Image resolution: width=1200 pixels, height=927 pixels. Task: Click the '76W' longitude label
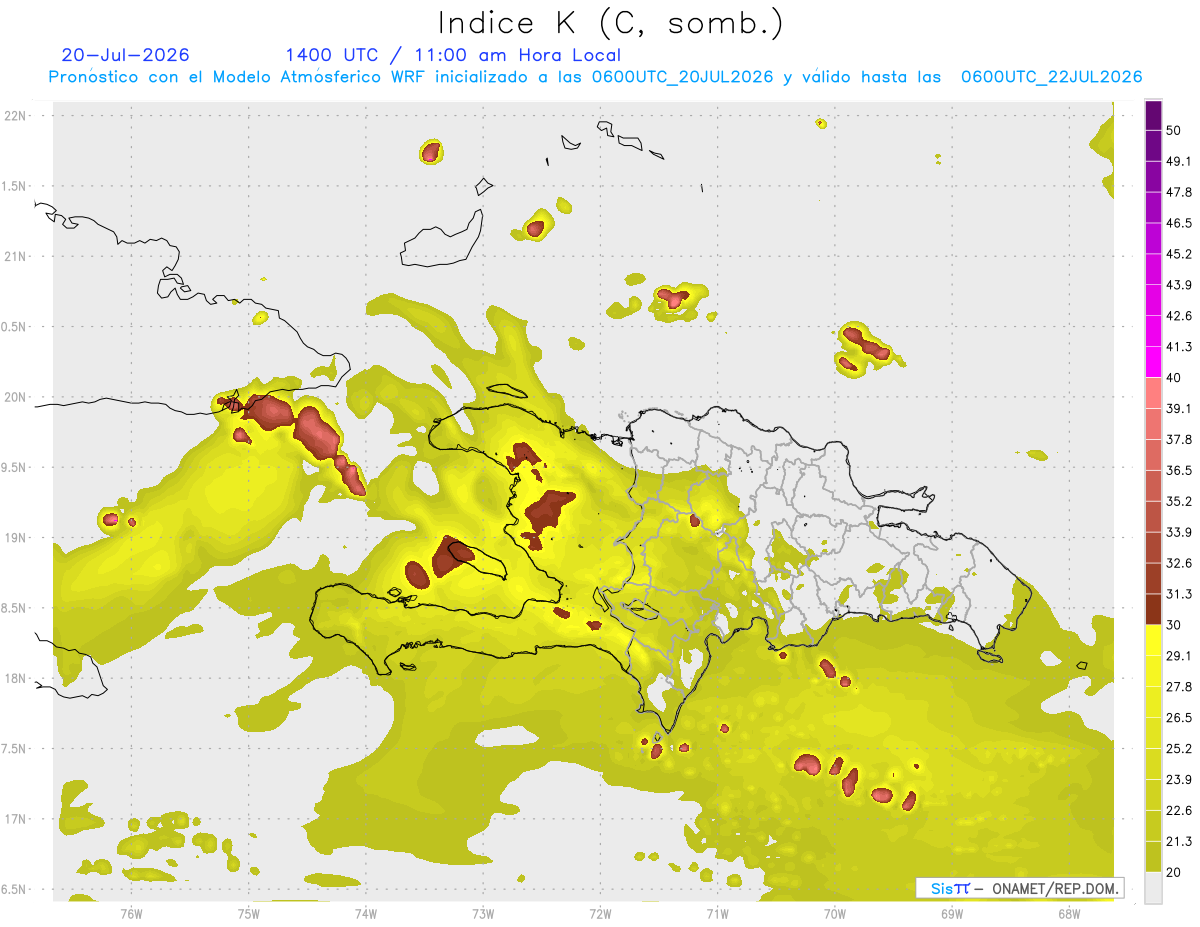(x=131, y=913)
